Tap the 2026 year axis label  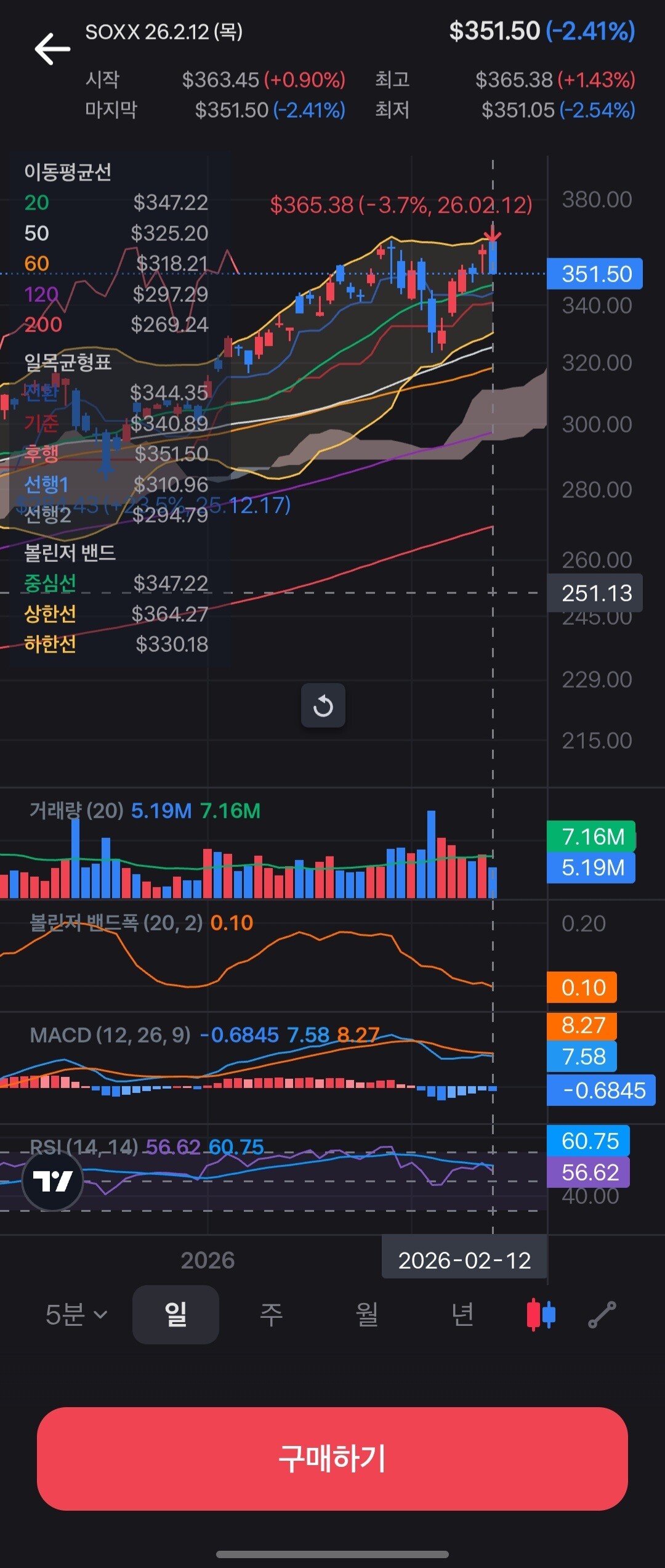pos(208,1260)
